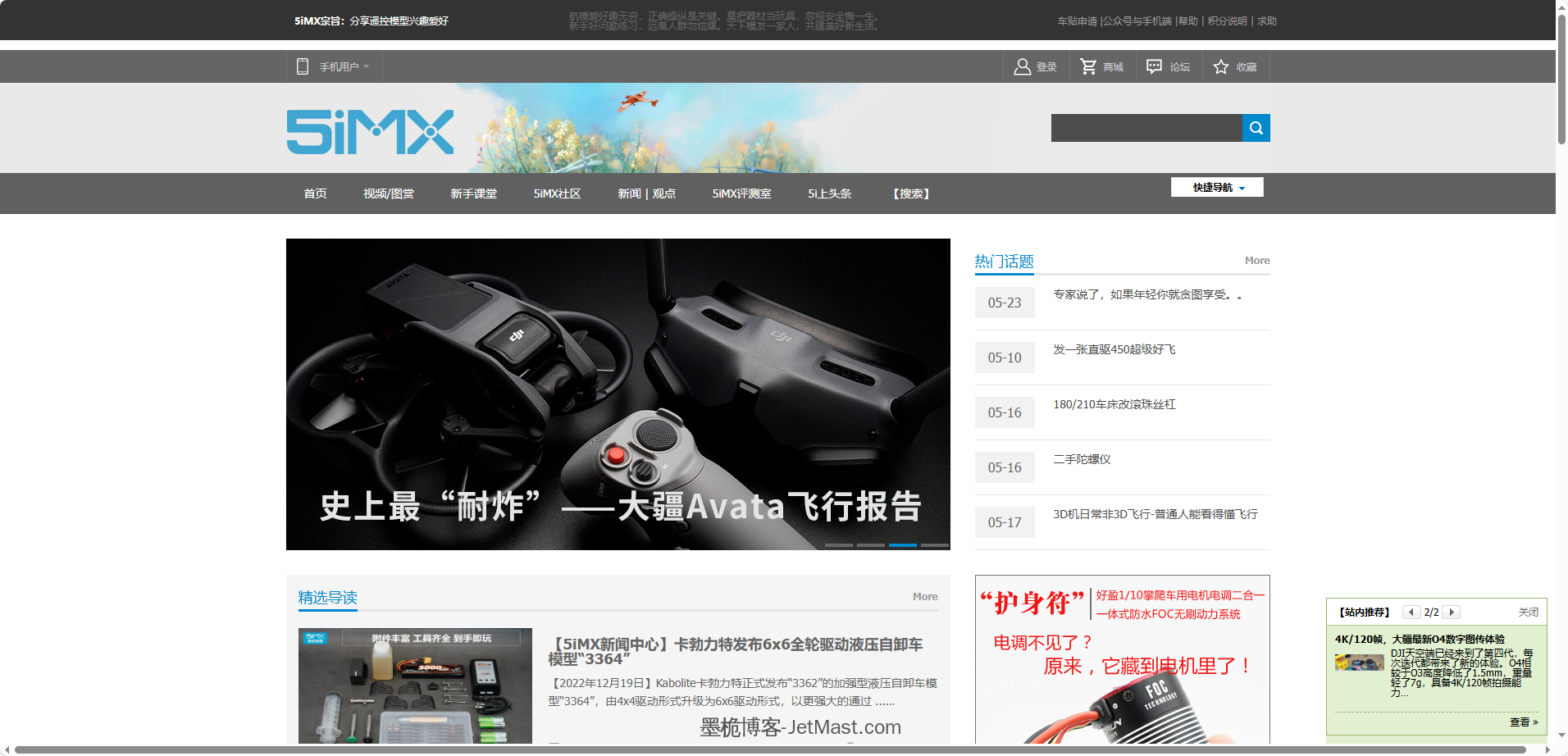Click the blue magnifier search button
The width and height of the screenshot is (1568, 756).
[x=1256, y=128]
